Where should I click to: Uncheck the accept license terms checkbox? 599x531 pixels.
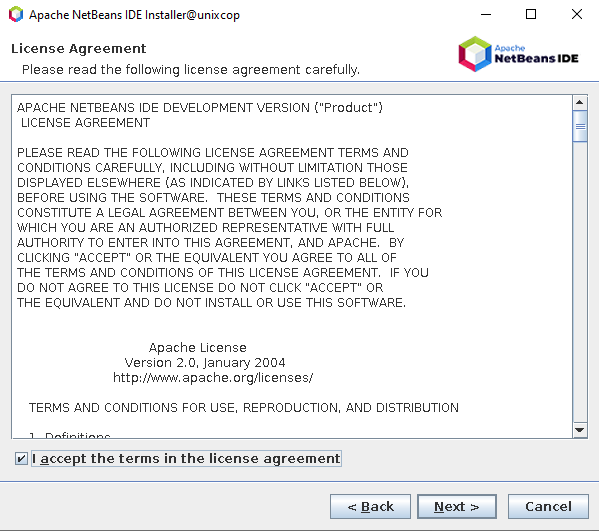21,458
